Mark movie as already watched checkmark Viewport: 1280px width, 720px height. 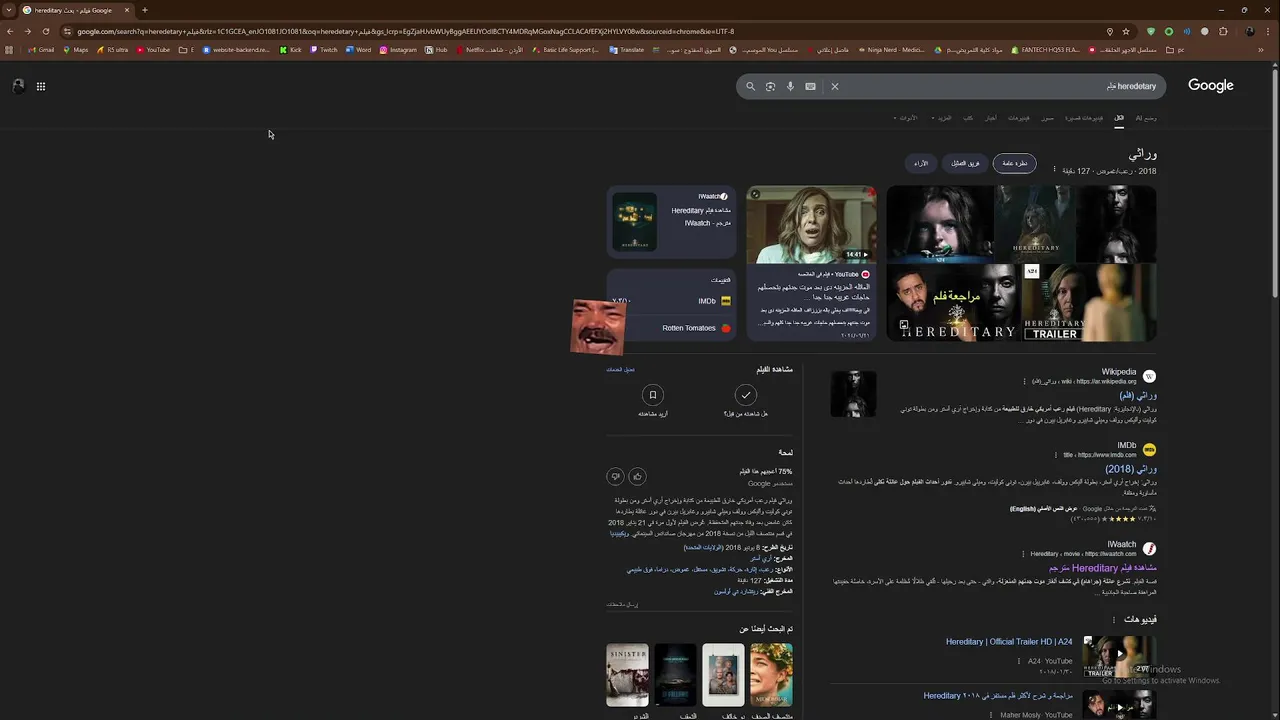pyautogui.click(x=745, y=395)
